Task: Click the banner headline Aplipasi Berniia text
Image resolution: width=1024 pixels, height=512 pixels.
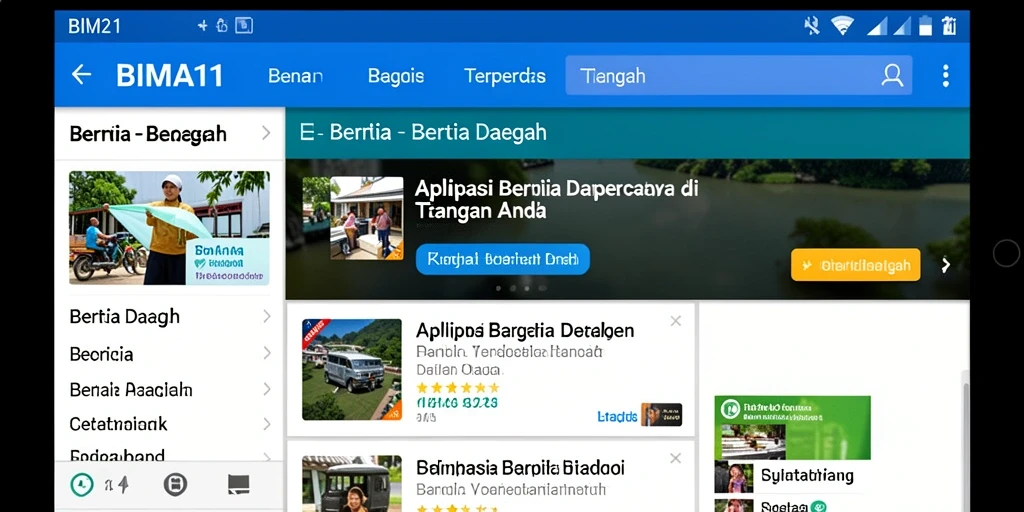Action: tap(556, 199)
